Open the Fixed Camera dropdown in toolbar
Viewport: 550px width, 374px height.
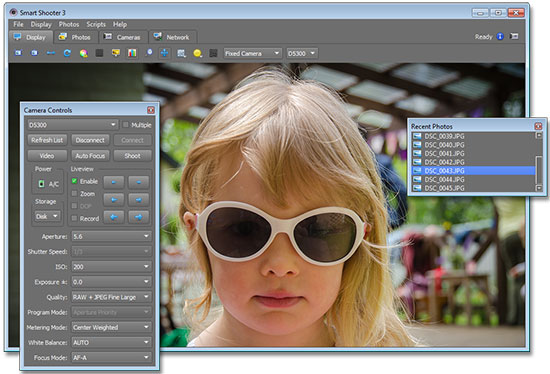click(252, 53)
